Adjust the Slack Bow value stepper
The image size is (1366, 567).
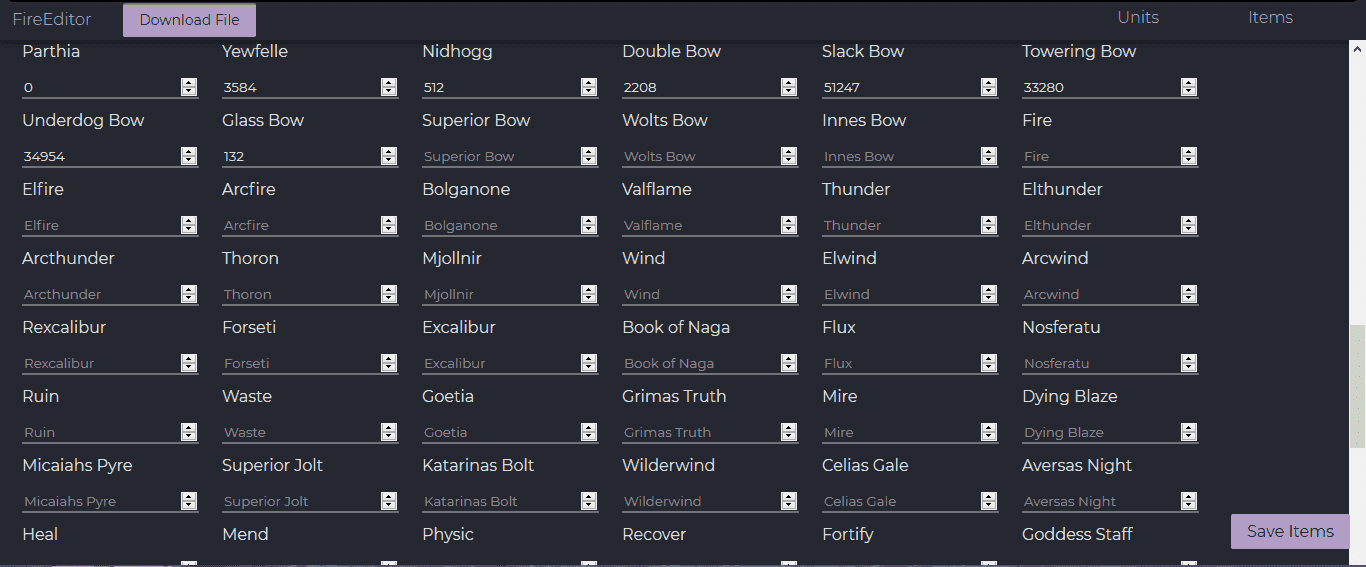[989, 87]
